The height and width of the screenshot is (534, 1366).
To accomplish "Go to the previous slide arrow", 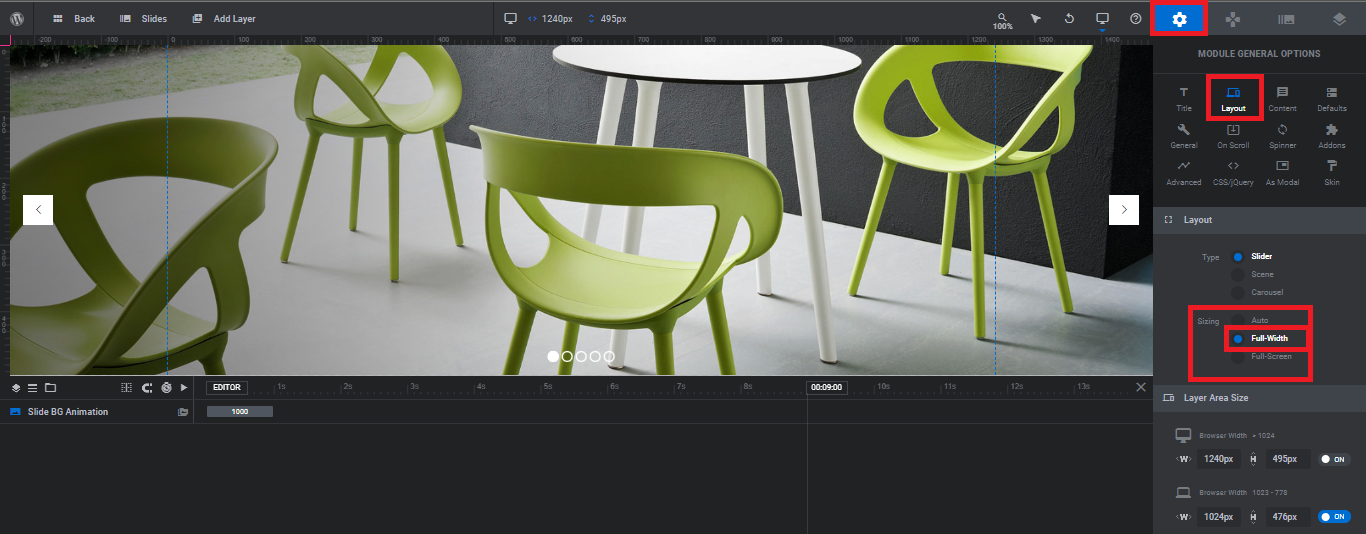I will [x=38, y=210].
